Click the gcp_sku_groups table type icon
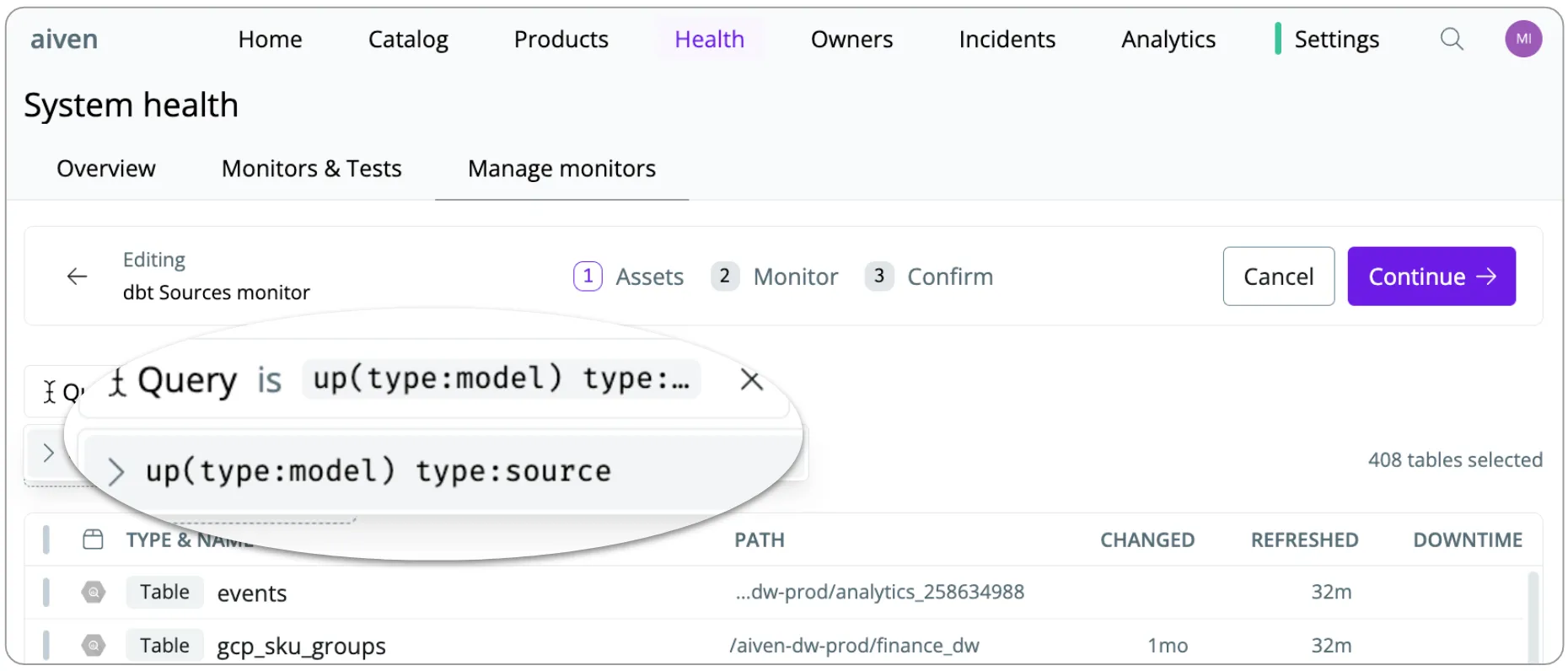Viewport: 1568px width, 671px height. pyautogui.click(x=94, y=646)
